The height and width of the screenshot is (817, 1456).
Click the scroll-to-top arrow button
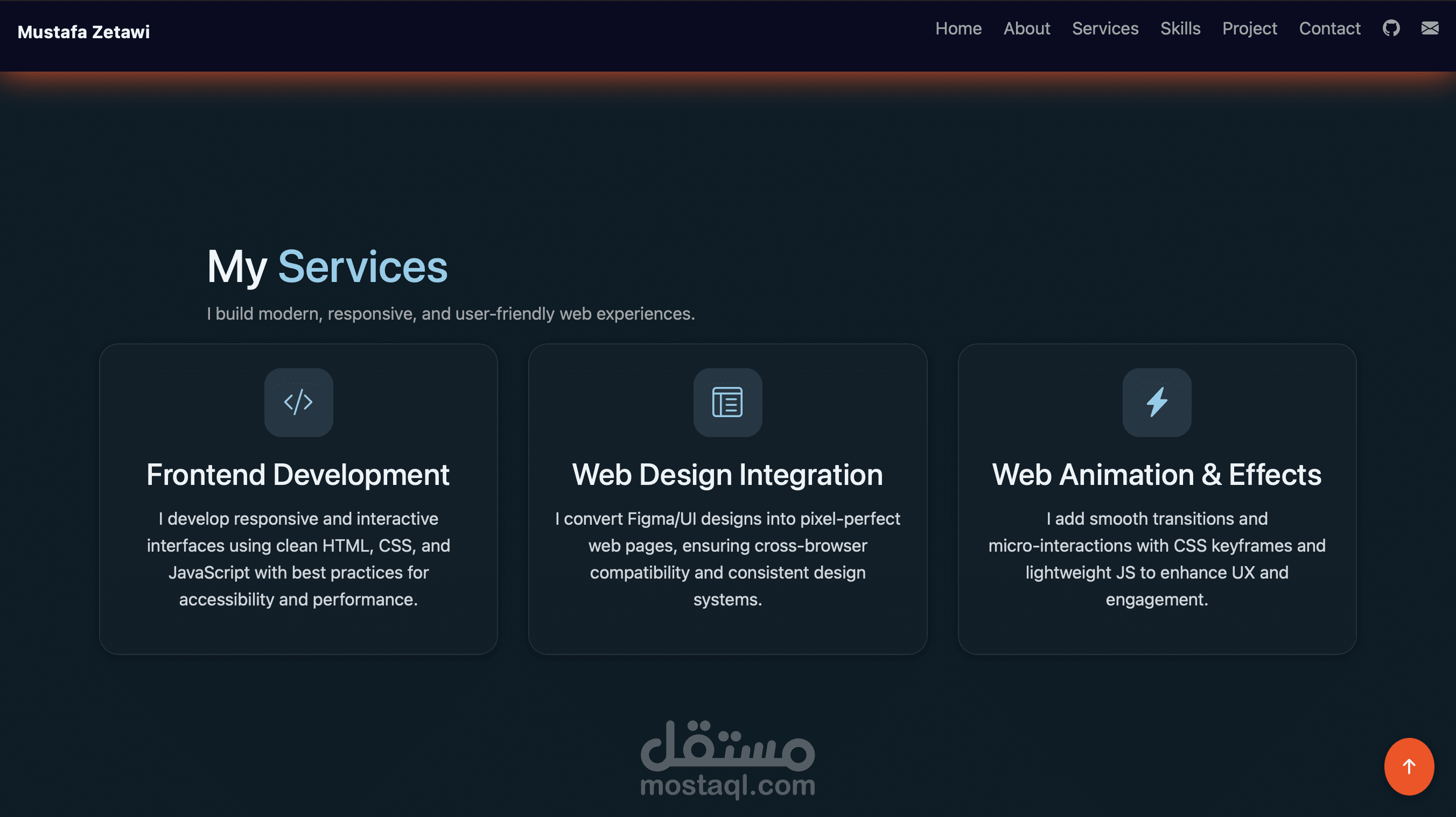click(1409, 766)
